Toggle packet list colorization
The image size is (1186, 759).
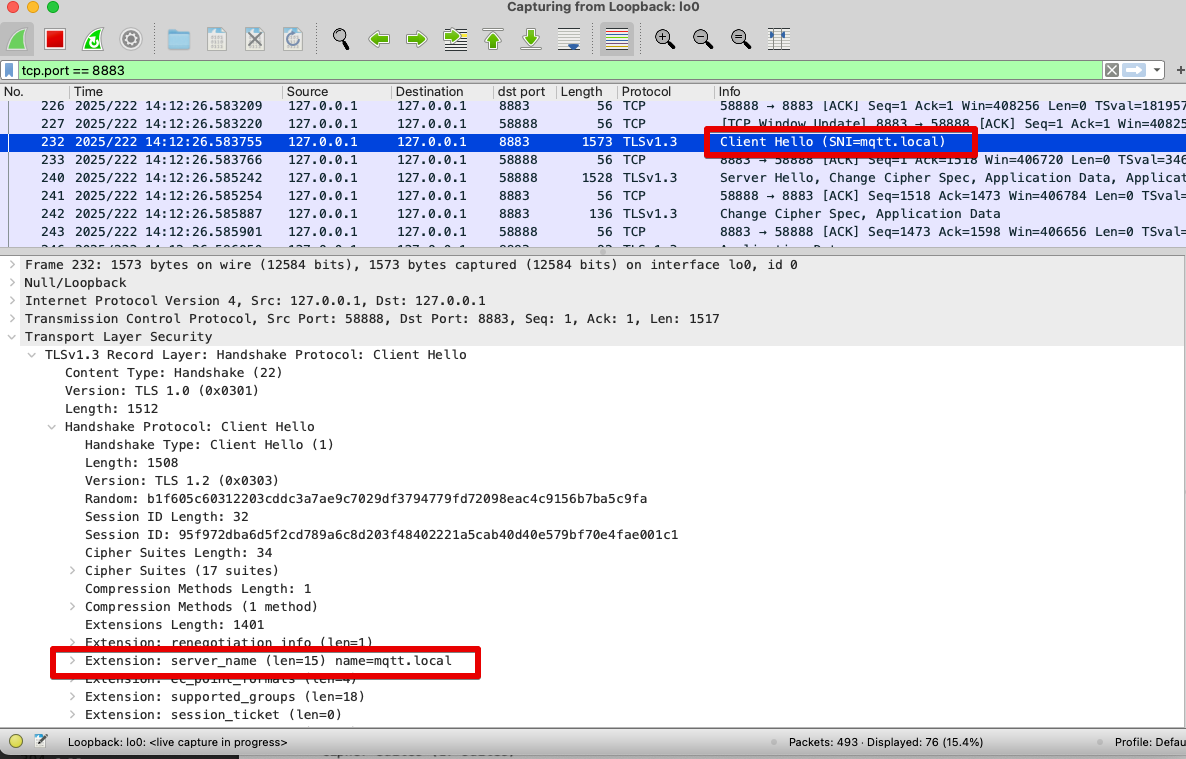point(616,39)
